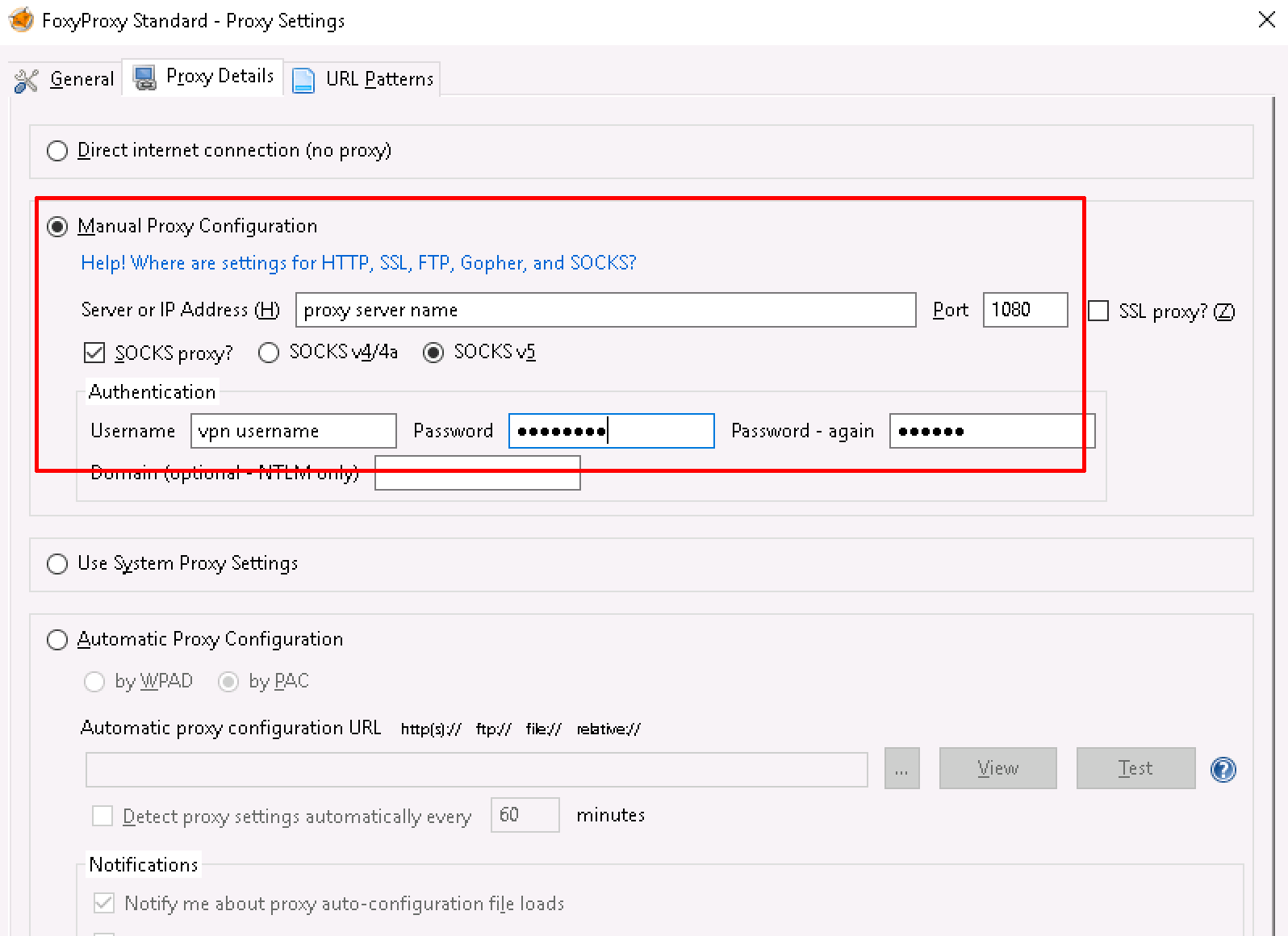Select Manual Proxy Configuration radio button
Image resolution: width=1288 pixels, height=936 pixels.
(x=57, y=227)
